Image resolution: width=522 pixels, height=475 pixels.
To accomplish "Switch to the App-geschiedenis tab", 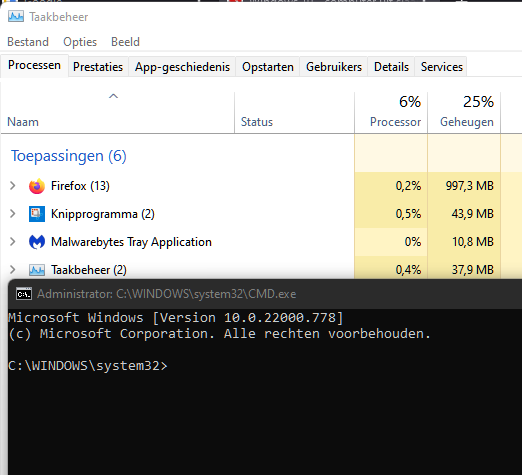I will [x=182, y=67].
